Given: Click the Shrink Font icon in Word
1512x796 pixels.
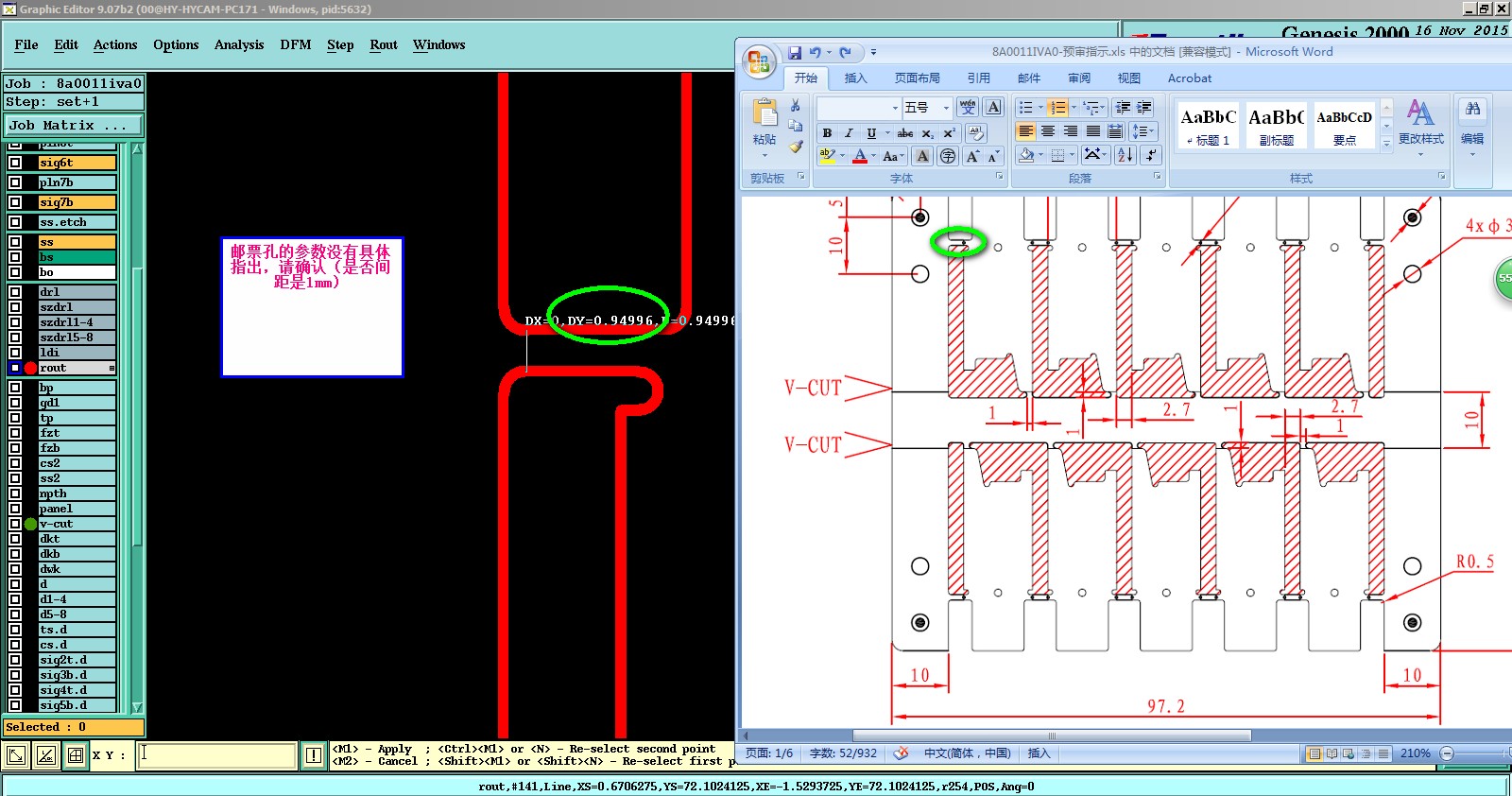Looking at the screenshot, I should (x=992, y=156).
